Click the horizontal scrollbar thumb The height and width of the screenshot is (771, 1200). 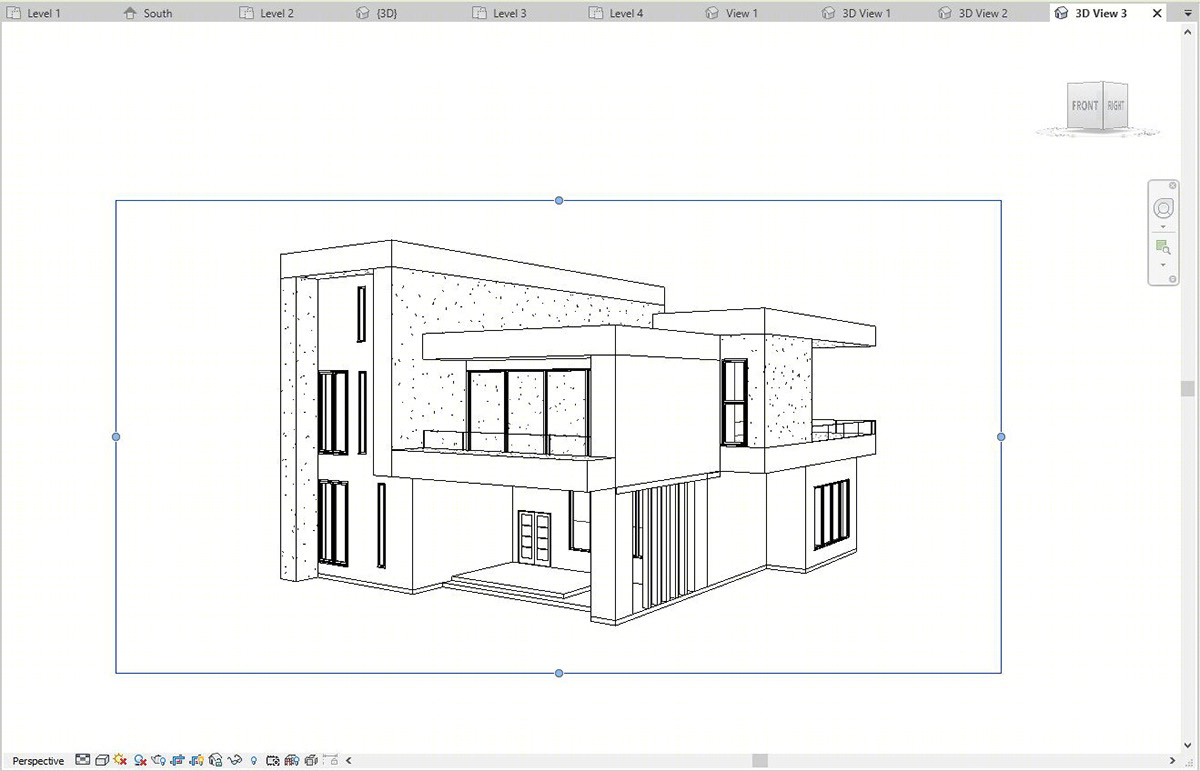[760, 761]
